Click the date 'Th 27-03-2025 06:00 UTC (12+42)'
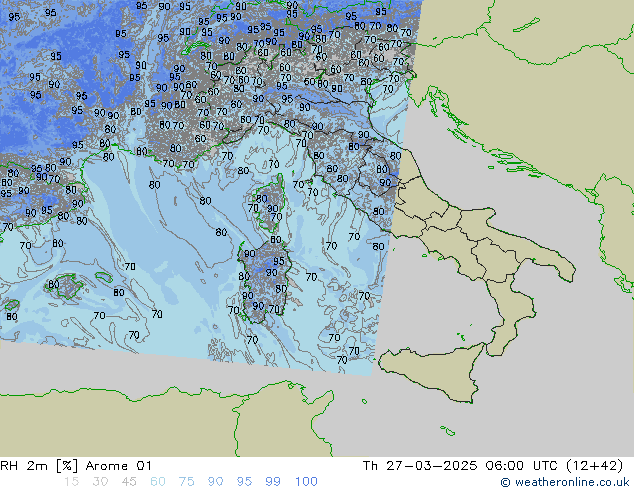 pos(493,466)
